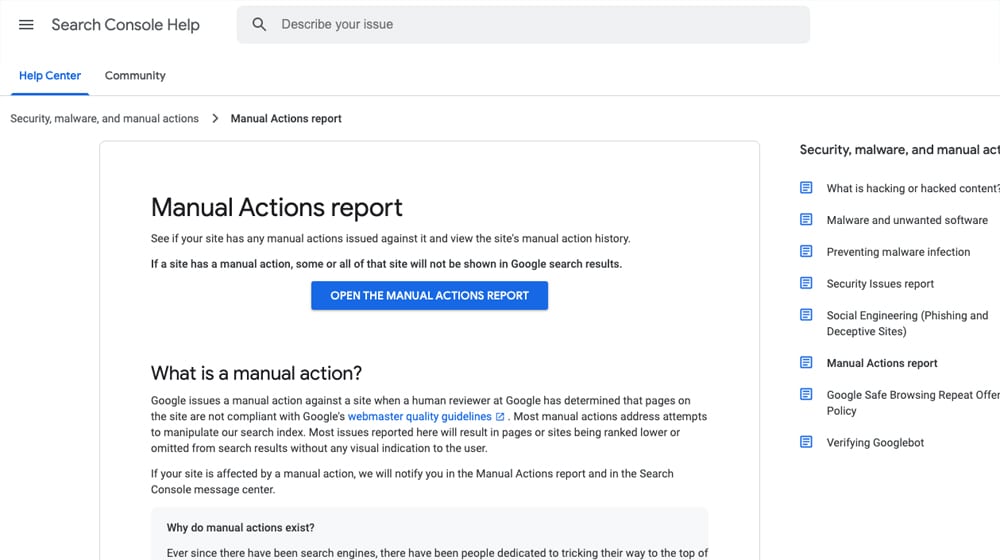Click the article icon beside Manual Actions report
This screenshot has width=1000, height=560.
(x=806, y=363)
